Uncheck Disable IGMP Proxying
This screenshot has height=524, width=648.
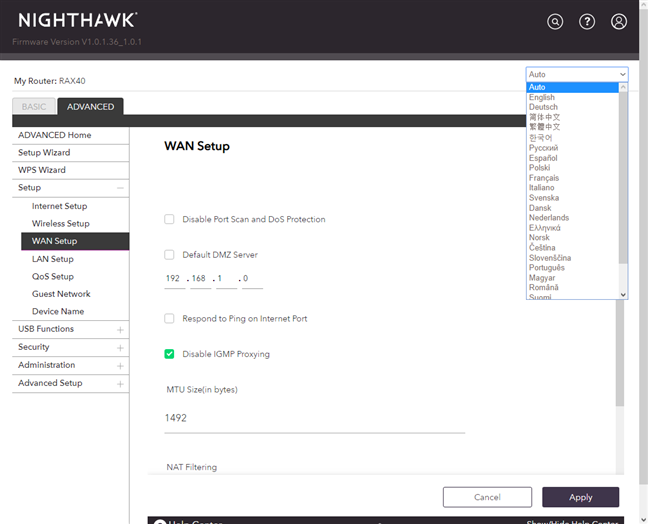pyautogui.click(x=169, y=354)
